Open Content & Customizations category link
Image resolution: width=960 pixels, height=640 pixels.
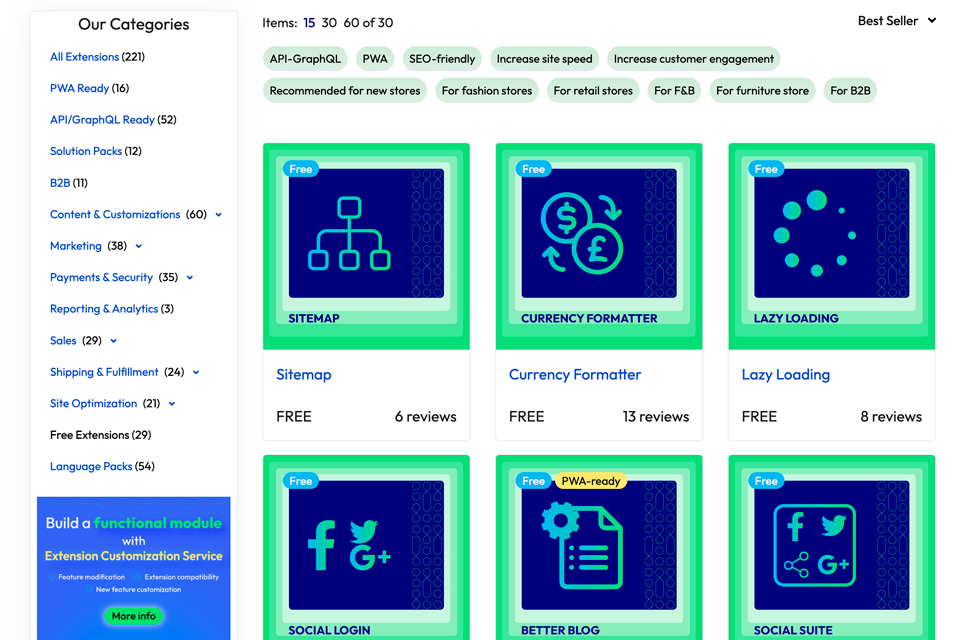[x=115, y=214]
